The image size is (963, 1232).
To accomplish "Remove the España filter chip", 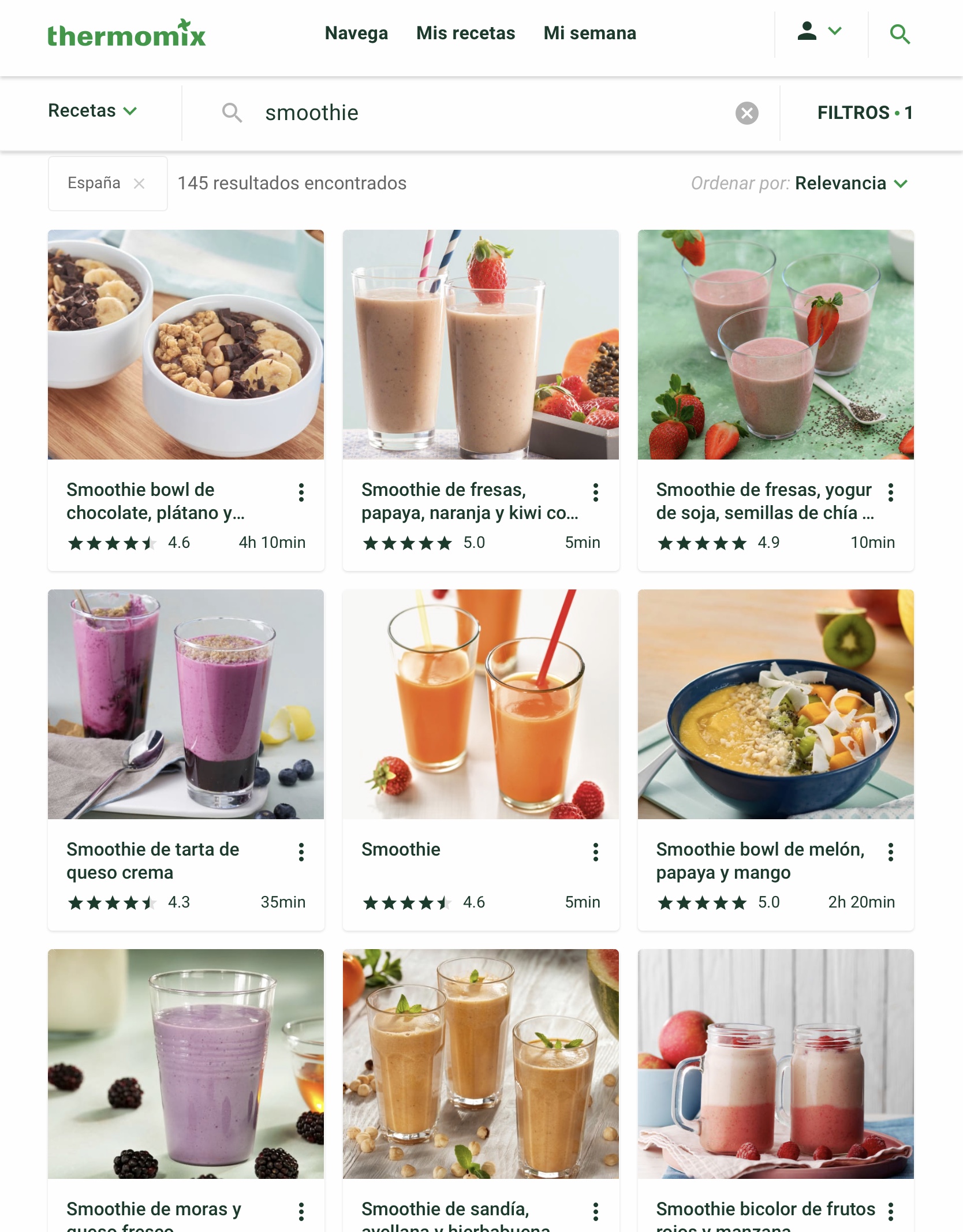I will (139, 184).
